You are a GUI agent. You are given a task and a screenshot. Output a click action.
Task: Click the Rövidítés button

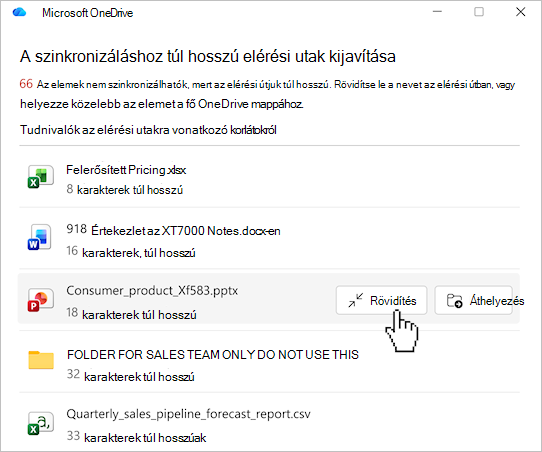(381, 300)
